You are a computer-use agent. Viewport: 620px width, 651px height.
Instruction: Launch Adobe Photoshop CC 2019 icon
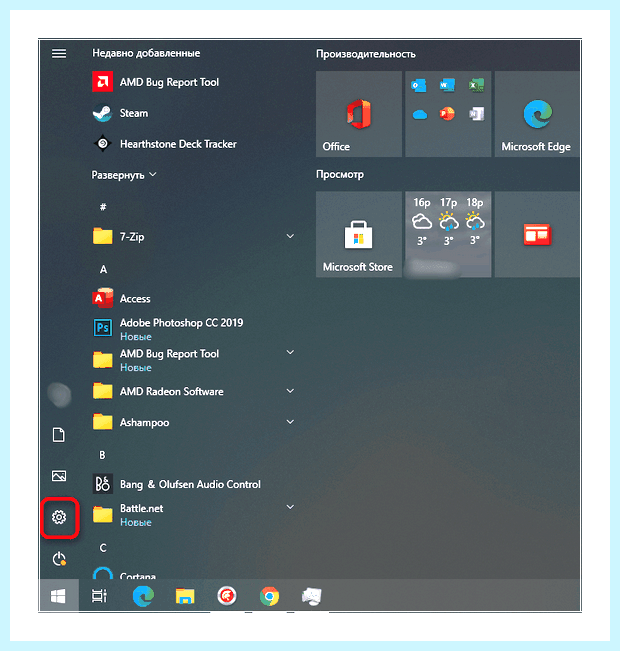click(x=102, y=329)
